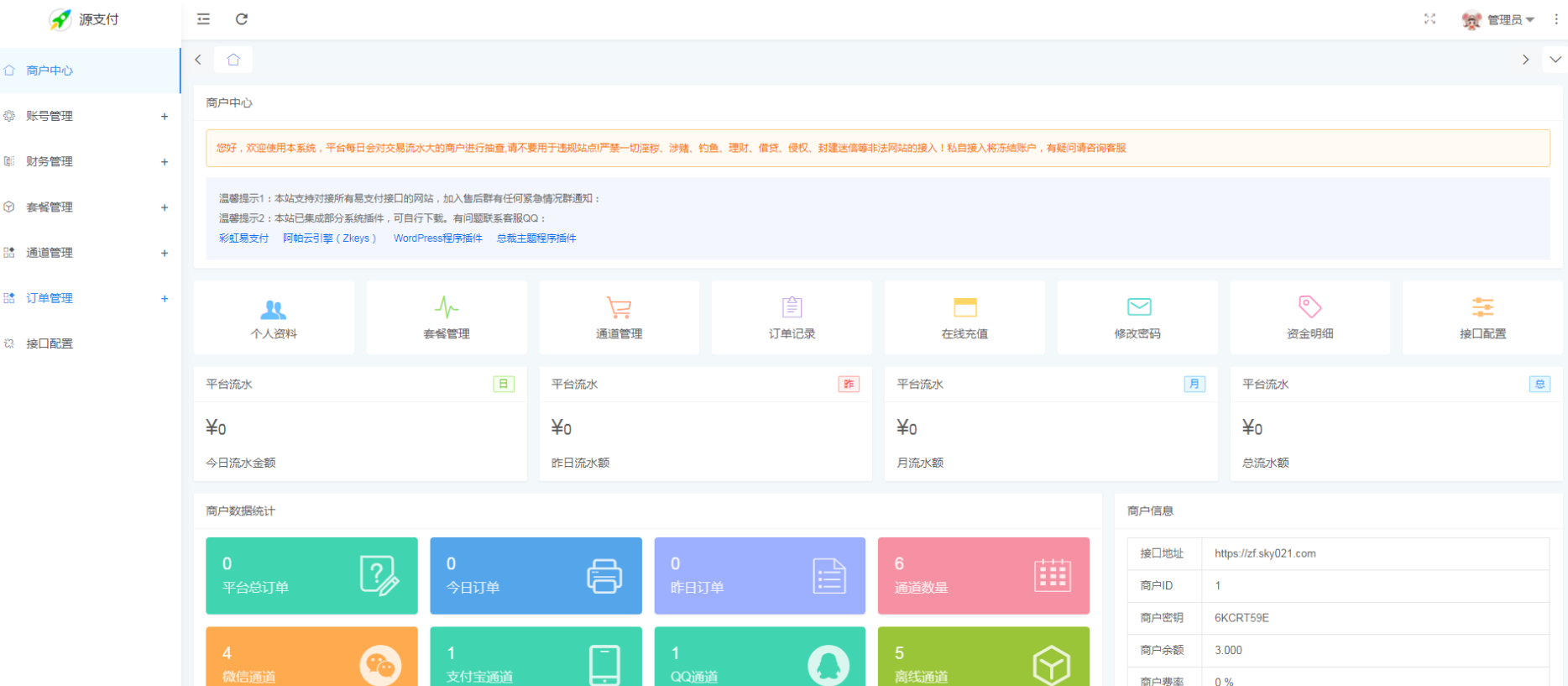Image resolution: width=1568 pixels, height=686 pixels.
Task: Click the QQ通道 penguin card
Action: pyautogui.click(x=760, y=657)
